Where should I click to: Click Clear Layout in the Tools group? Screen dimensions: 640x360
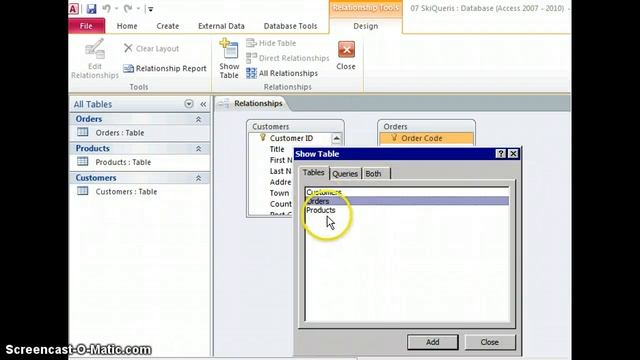151,49
